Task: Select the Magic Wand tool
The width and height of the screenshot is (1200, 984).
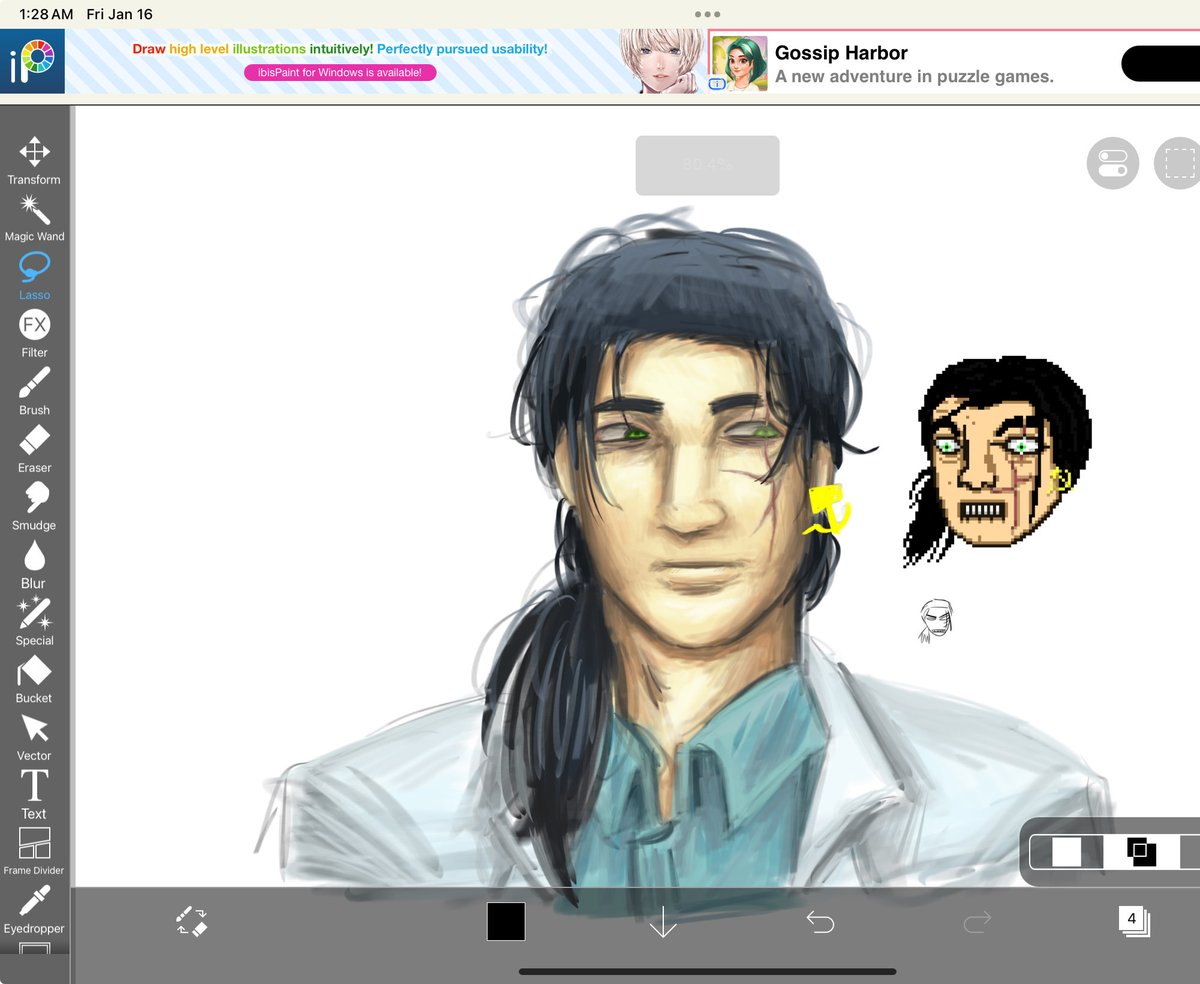Action: point(34,218)
